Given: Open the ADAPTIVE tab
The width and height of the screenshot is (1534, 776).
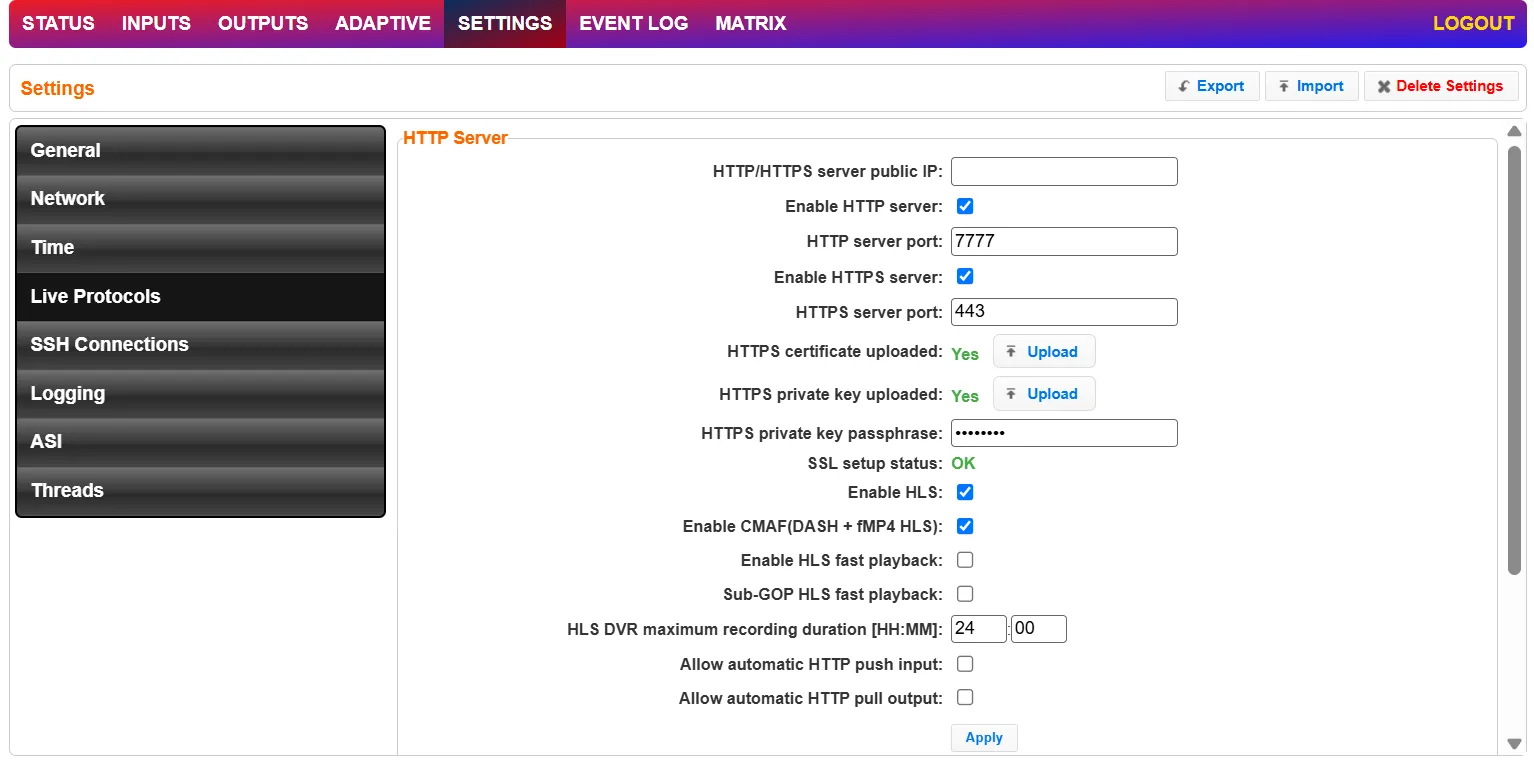Looking at the screenshot, I should (383, 23).
